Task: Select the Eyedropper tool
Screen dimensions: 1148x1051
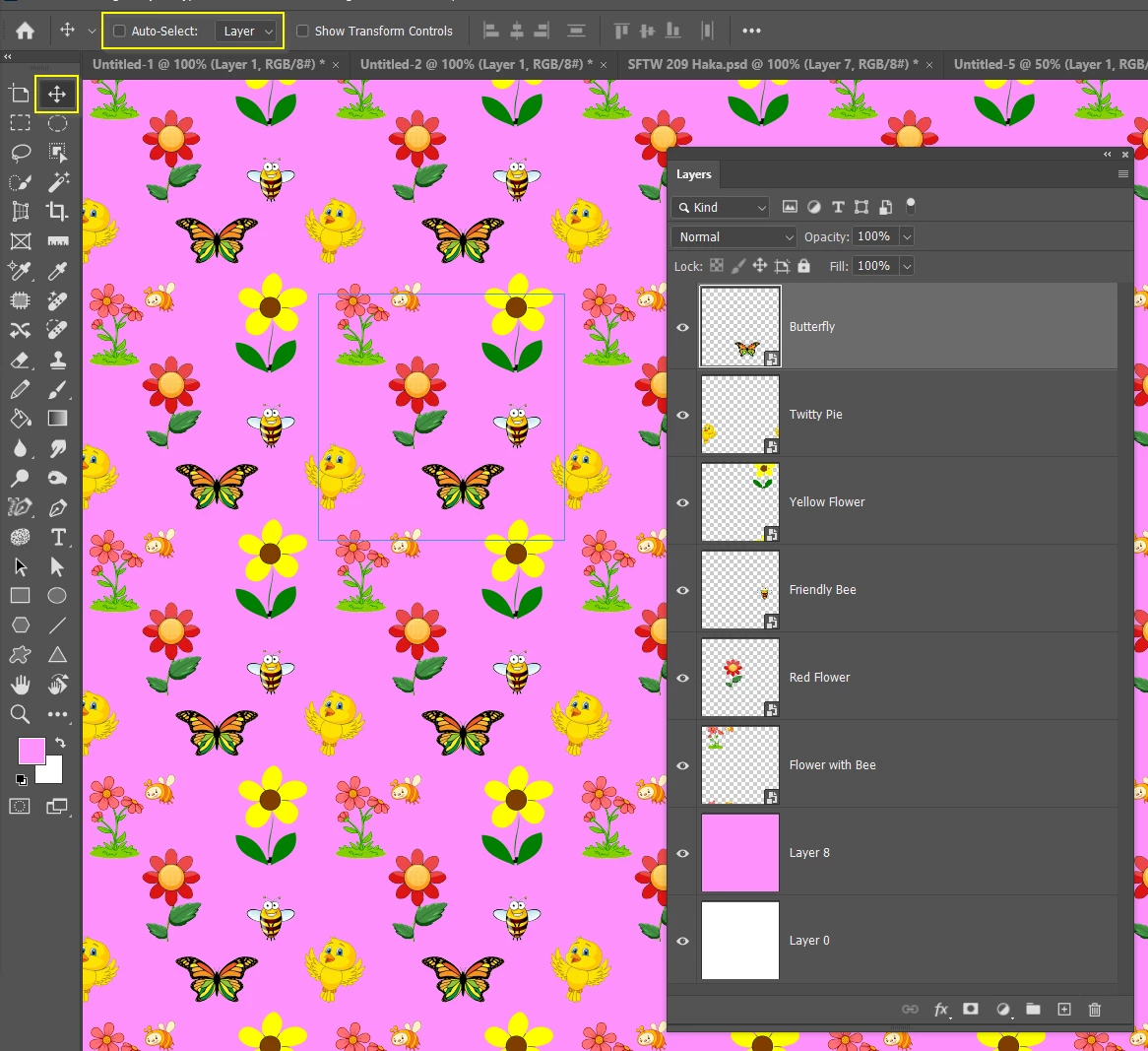Action: tap(57, 271)
